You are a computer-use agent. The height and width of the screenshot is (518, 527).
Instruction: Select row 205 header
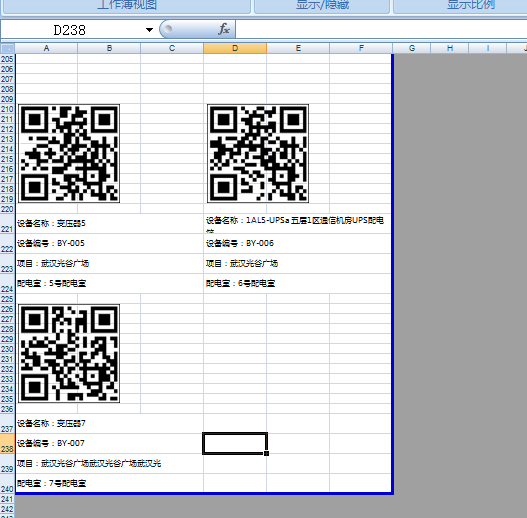[x=7, y=59]
